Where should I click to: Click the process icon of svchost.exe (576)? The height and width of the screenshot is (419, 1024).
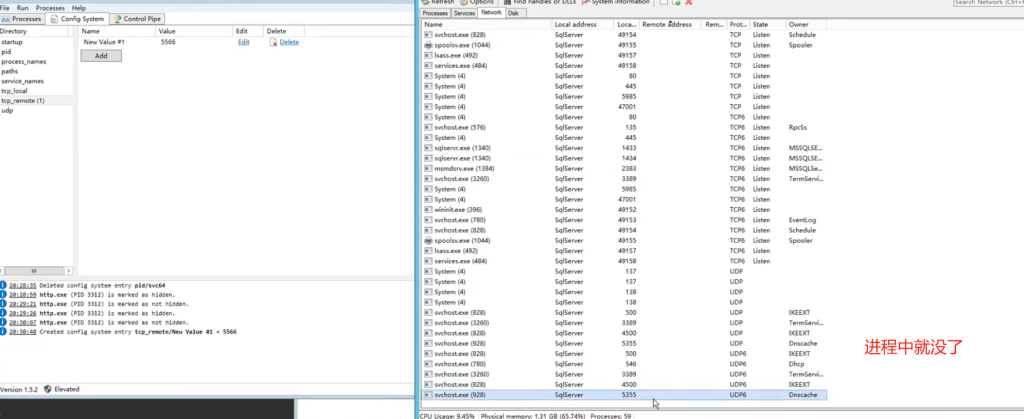428,127
